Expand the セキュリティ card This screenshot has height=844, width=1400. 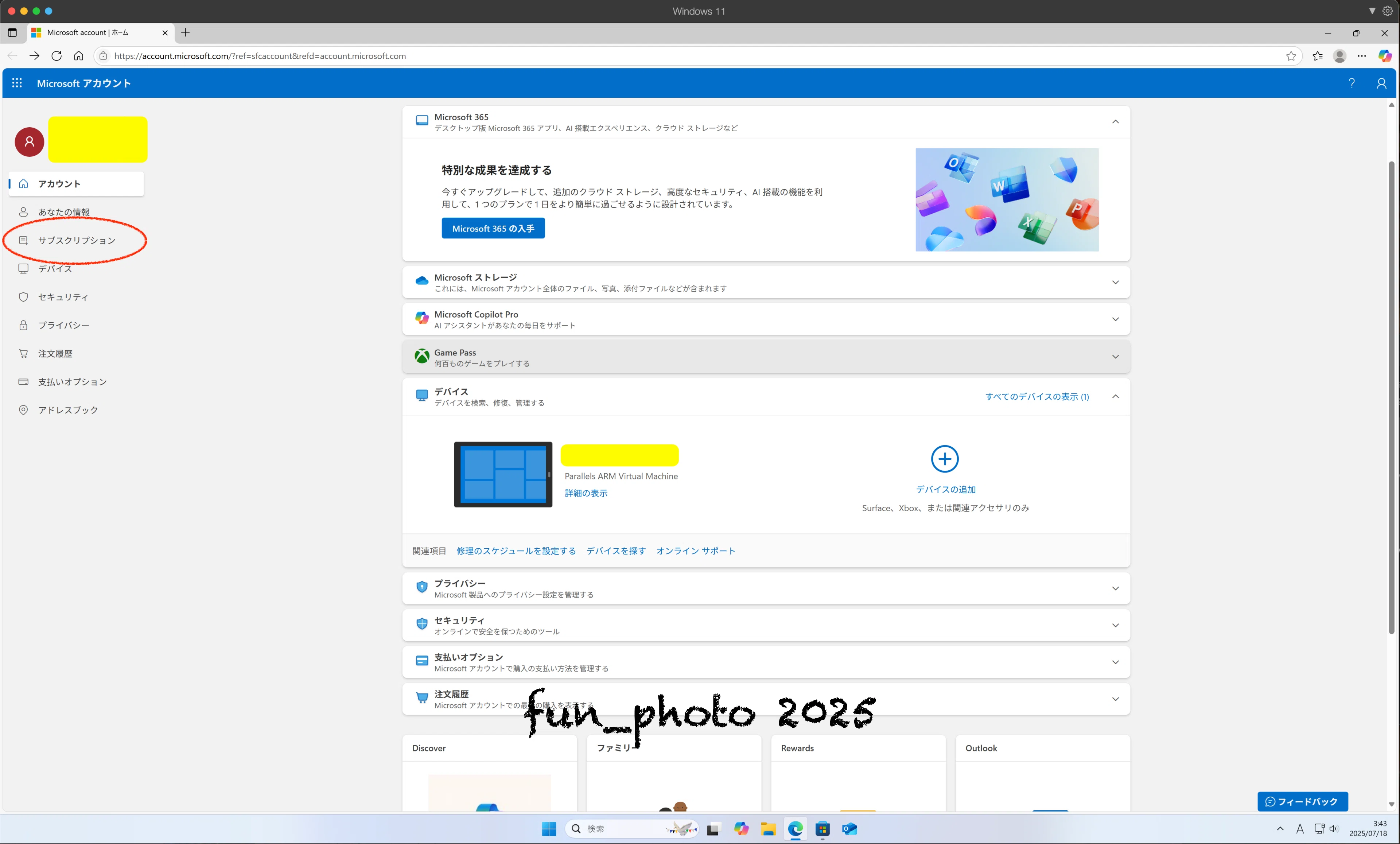(x=1115, y=625)
